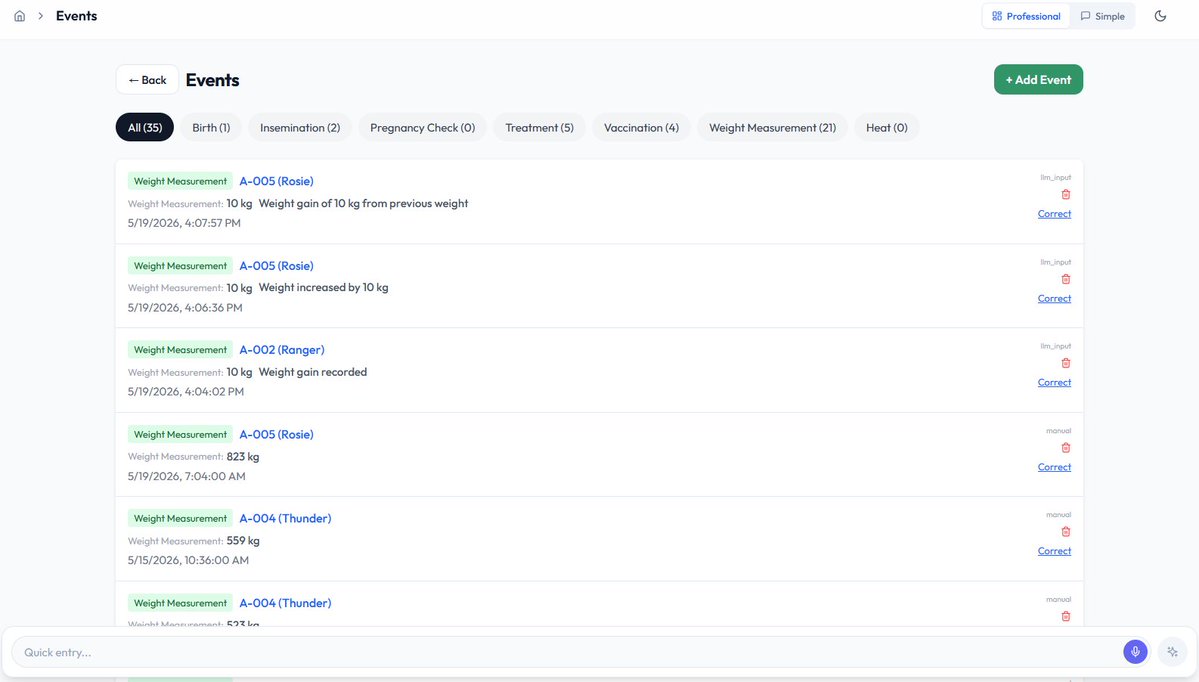Correct the Rosie 4:07:57 PM event
The width and height of the screenshot is (1199, 682).
tap(1054, 214)
